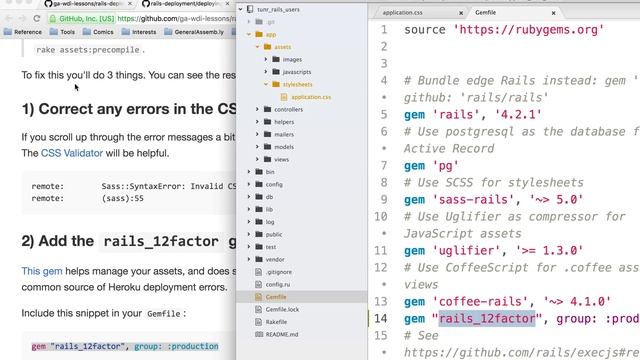
Task: Select the rails-deployment browser tab
Action: pyautogui.click(x=183, y=4)
